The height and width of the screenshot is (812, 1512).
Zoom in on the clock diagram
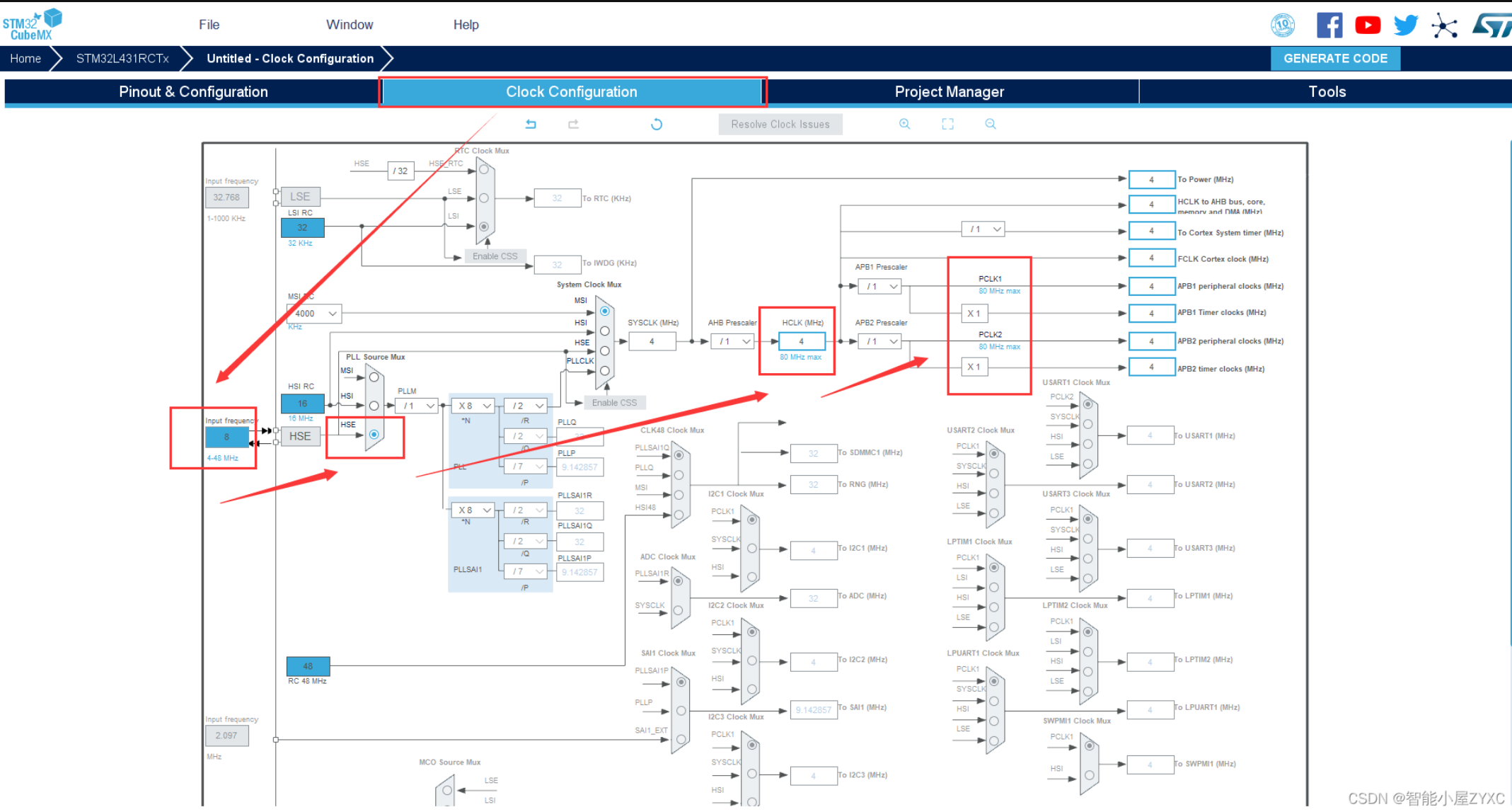click(x=904, y=124)
